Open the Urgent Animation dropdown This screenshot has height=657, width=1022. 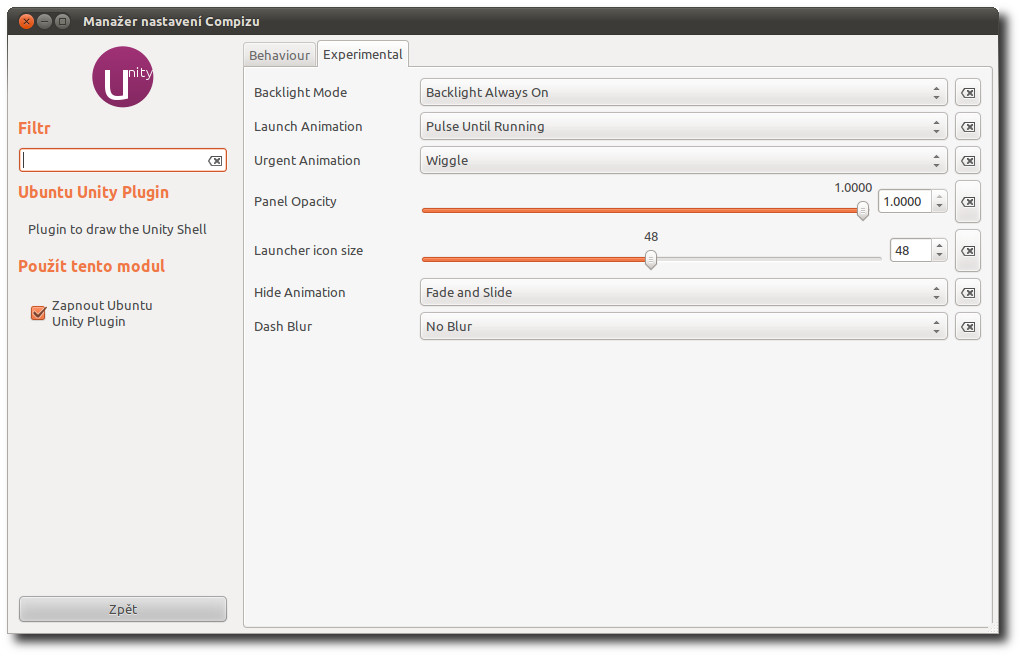[683, 160]
